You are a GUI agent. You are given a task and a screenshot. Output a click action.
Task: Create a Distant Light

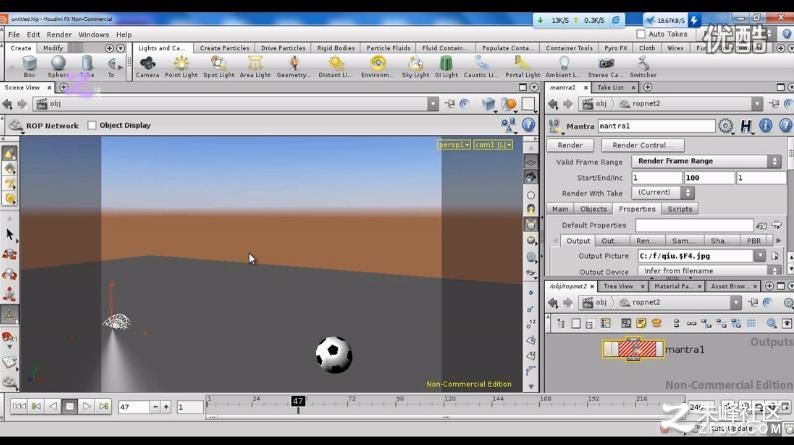coord(335,67)
